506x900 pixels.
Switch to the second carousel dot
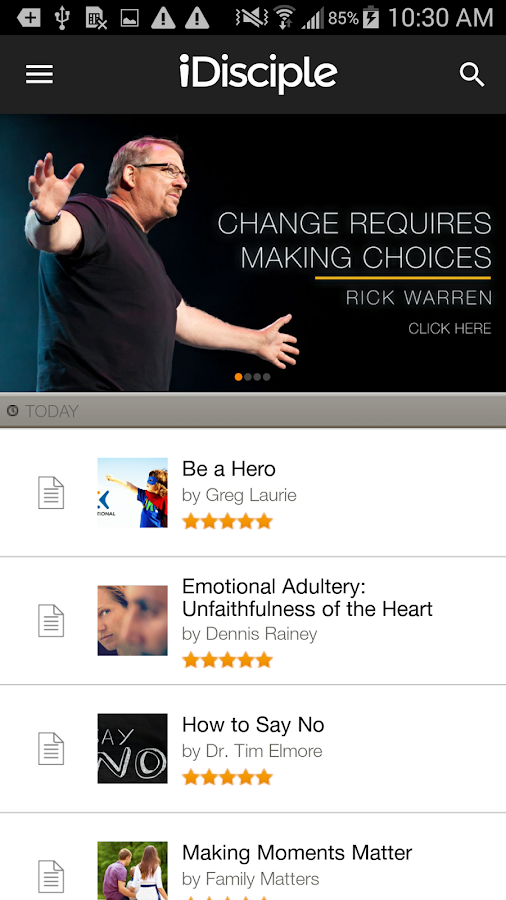(248, 377)
